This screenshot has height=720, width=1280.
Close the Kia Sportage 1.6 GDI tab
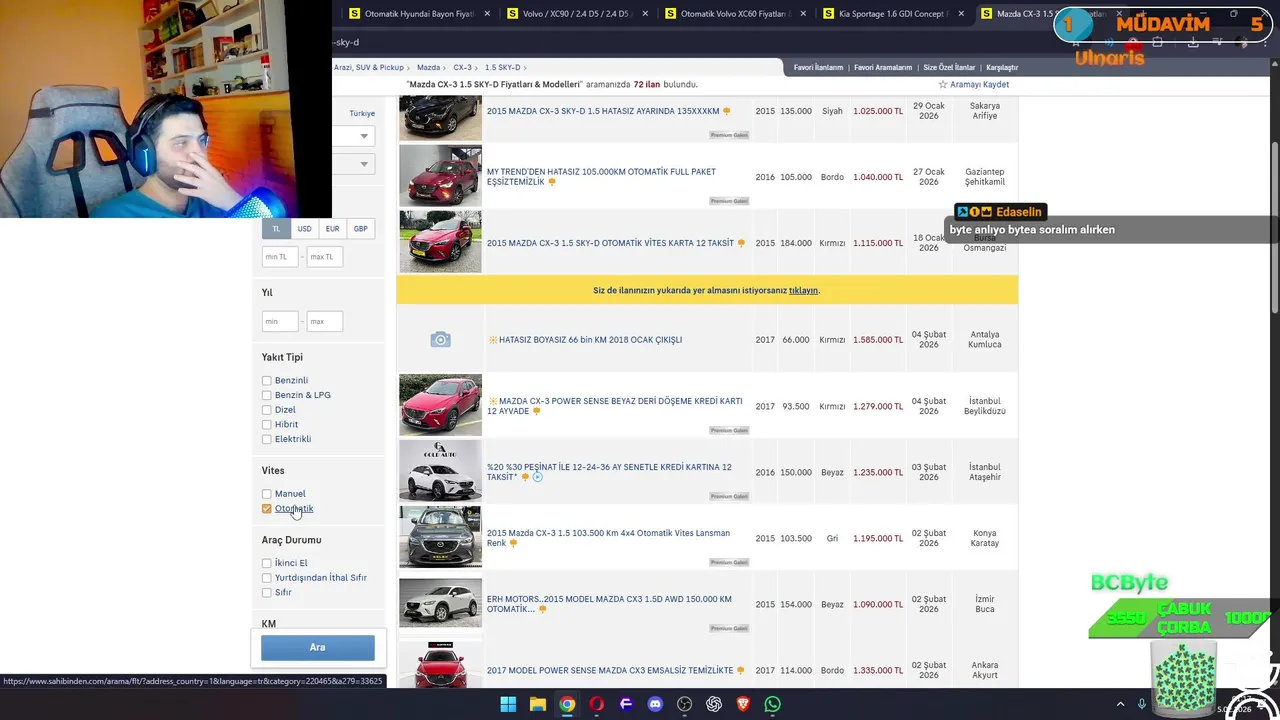(x=961, y=14)
